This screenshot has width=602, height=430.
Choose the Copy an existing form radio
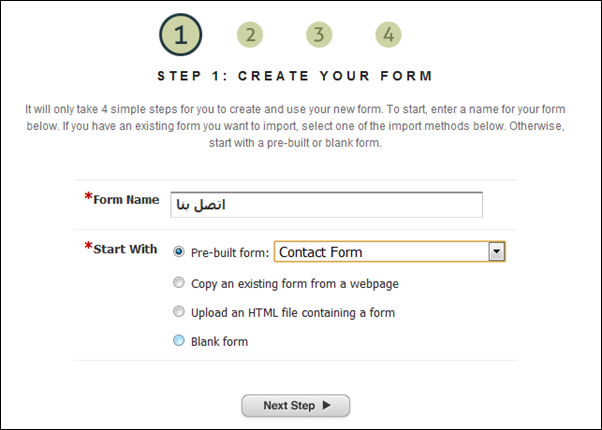pyautogui.click(x=179, y=283)
